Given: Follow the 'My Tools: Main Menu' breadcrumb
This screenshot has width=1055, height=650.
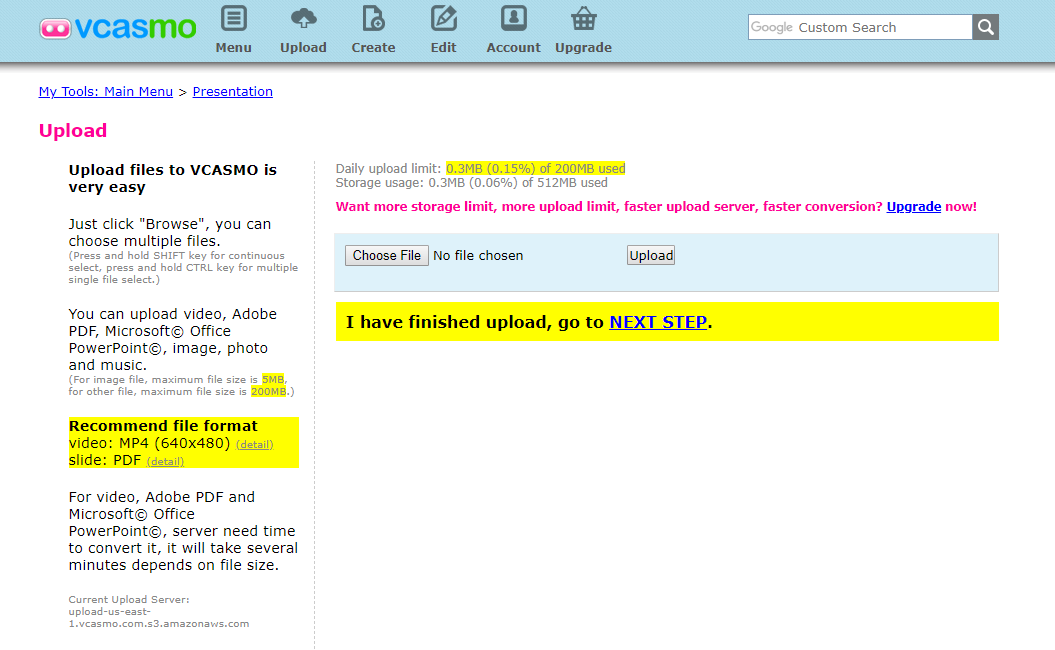Looking at the screenshot, I should [106, 91].
